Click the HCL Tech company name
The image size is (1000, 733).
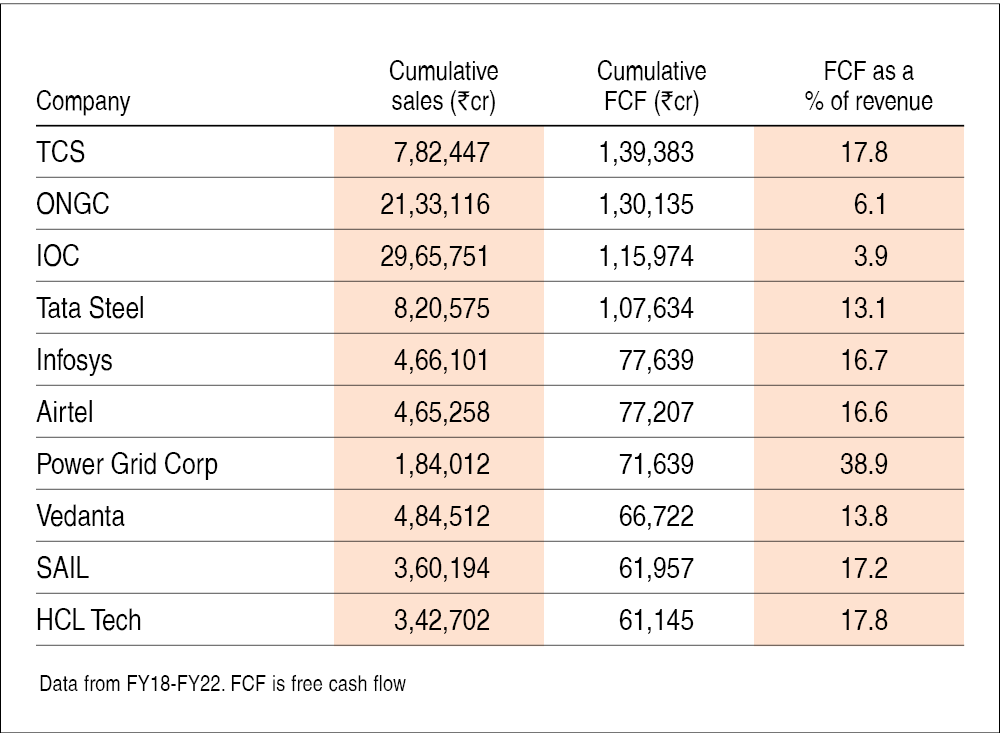pos(88,620)
